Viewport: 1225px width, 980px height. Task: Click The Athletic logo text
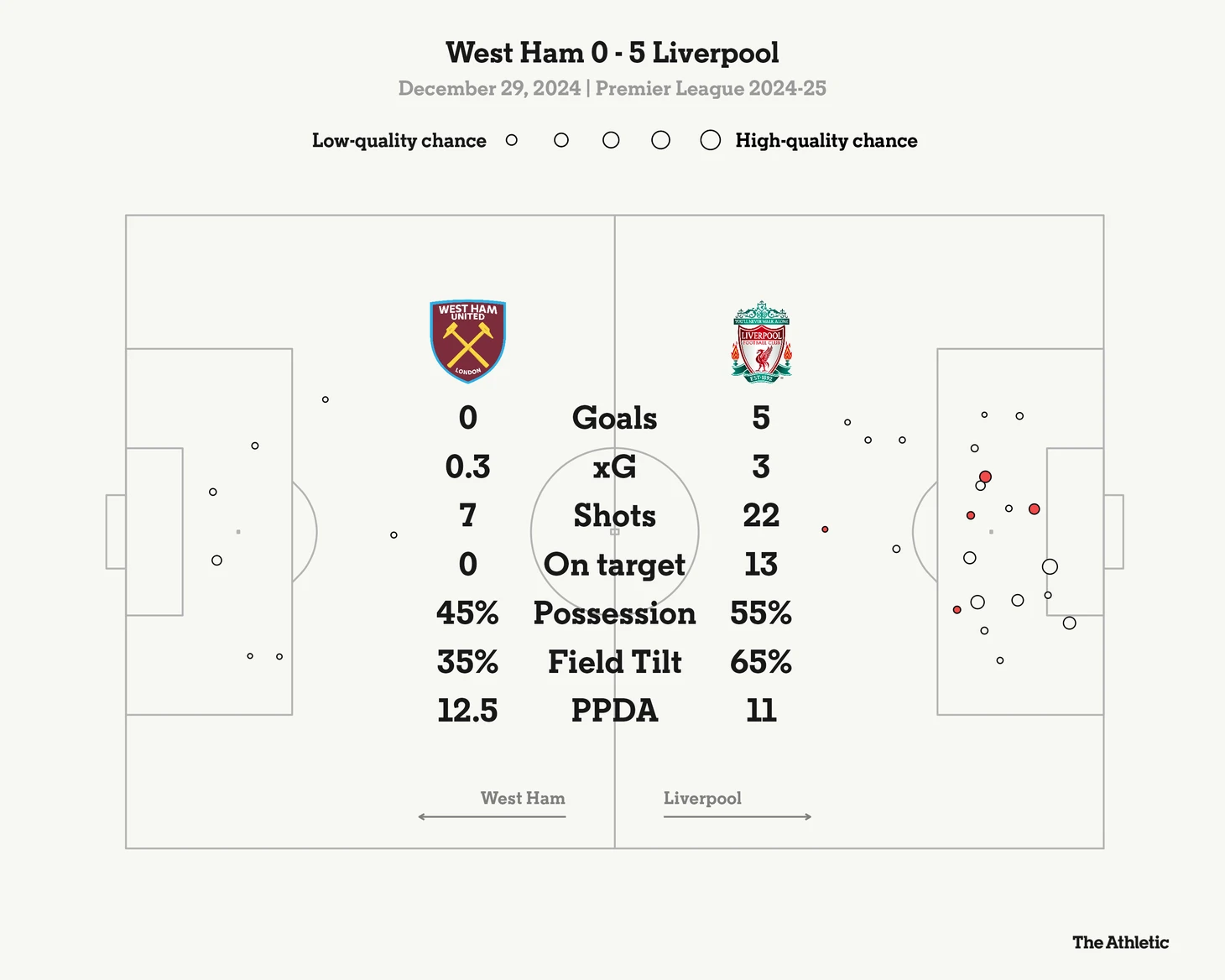tap(1120, 942)
